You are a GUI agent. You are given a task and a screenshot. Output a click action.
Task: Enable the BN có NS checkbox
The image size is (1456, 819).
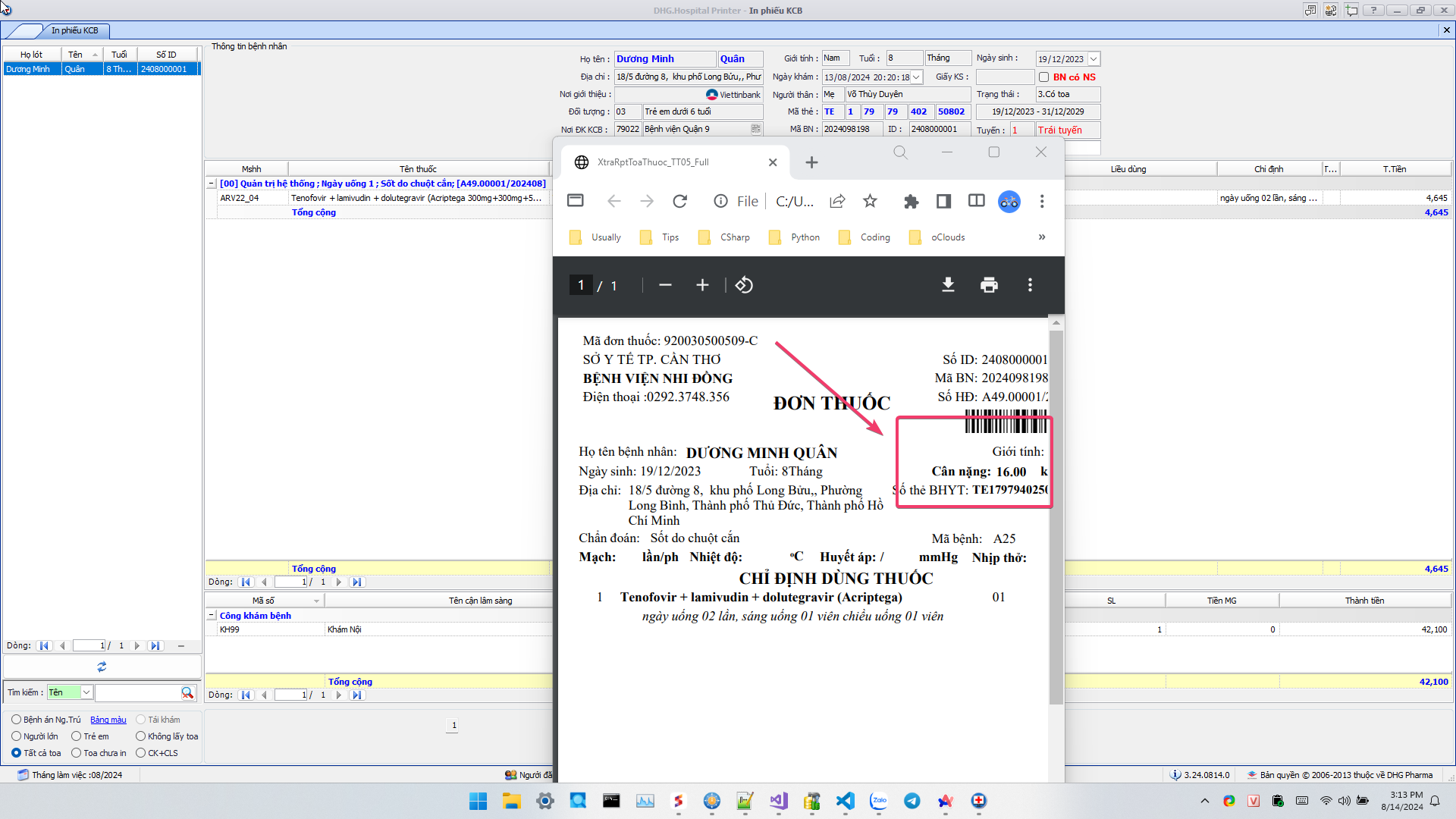pyautogui.click(x=1043, y=77)
